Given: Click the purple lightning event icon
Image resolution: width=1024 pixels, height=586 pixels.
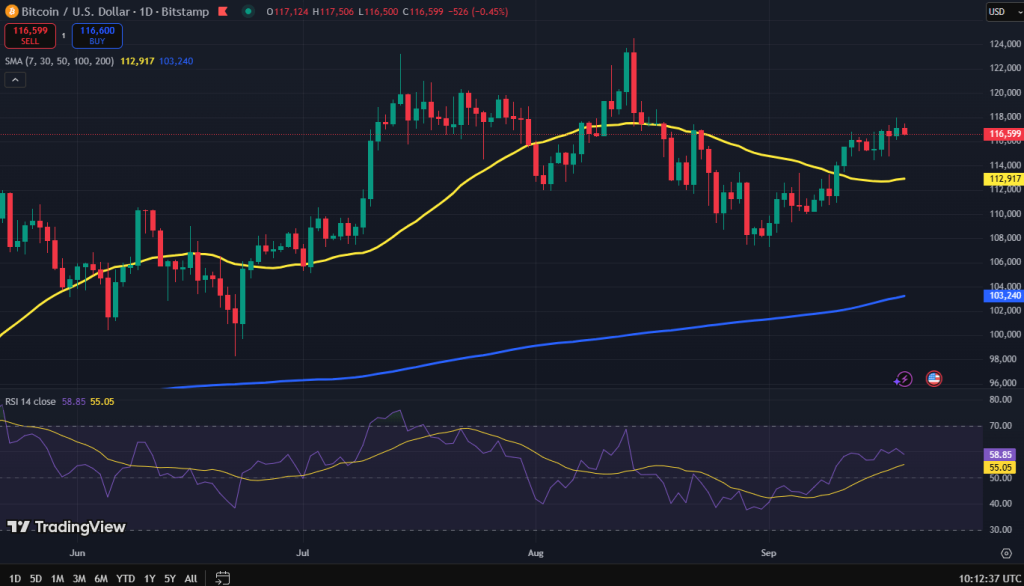Looking at the screenshot, I should click(x=903, y=379).
